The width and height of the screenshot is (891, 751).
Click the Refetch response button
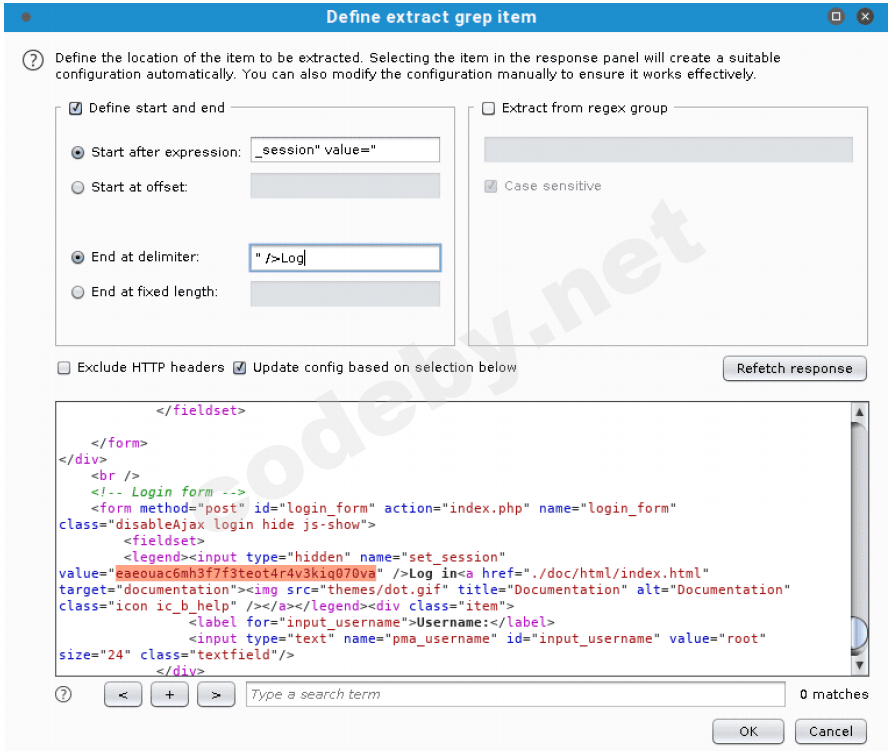tap(794, 368)
